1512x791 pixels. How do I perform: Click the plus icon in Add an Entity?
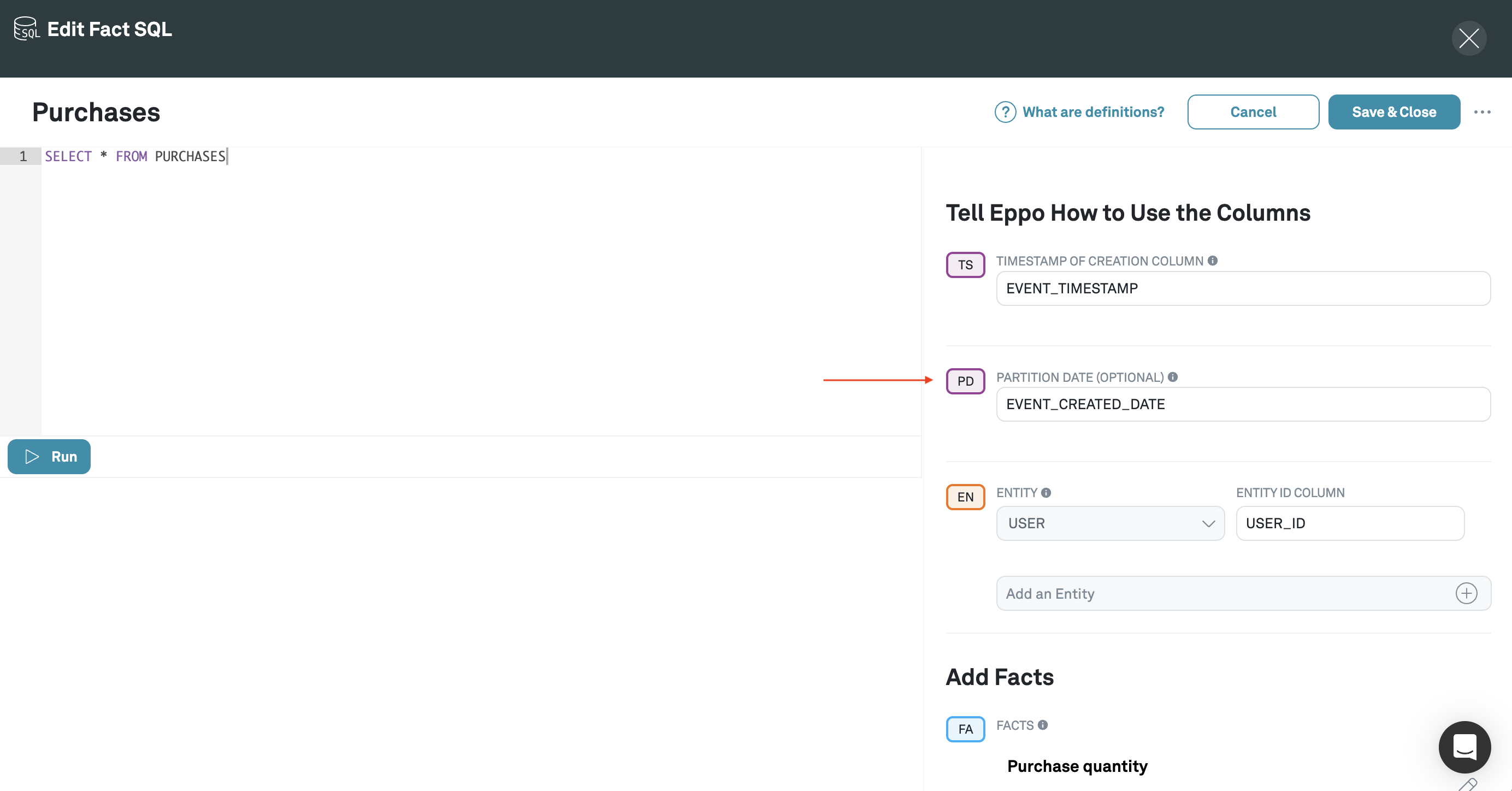[x=1466, y=593]
